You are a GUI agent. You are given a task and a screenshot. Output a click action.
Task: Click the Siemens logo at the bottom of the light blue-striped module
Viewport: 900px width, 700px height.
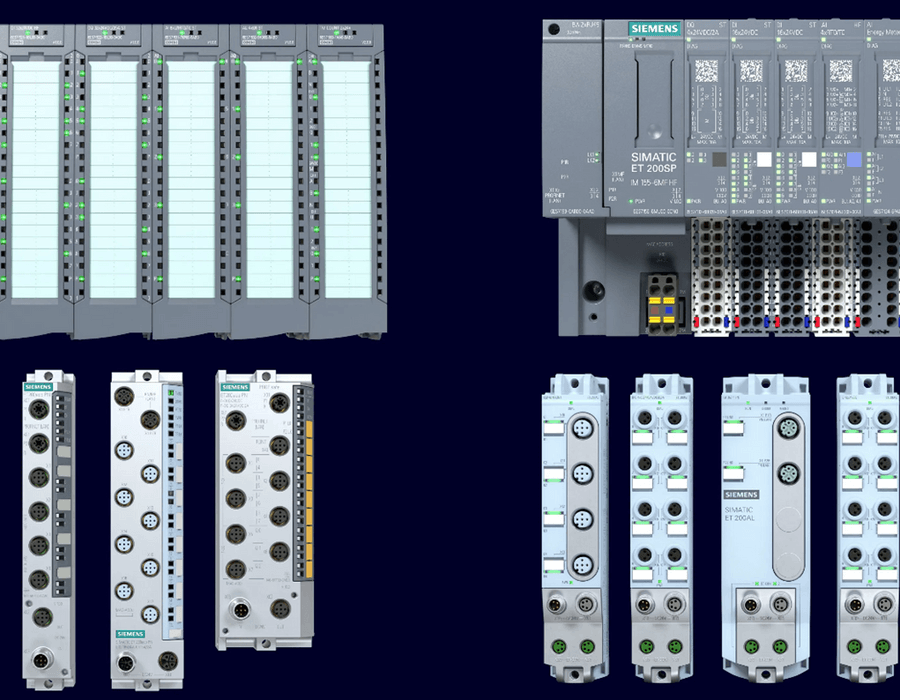[132, 634]
